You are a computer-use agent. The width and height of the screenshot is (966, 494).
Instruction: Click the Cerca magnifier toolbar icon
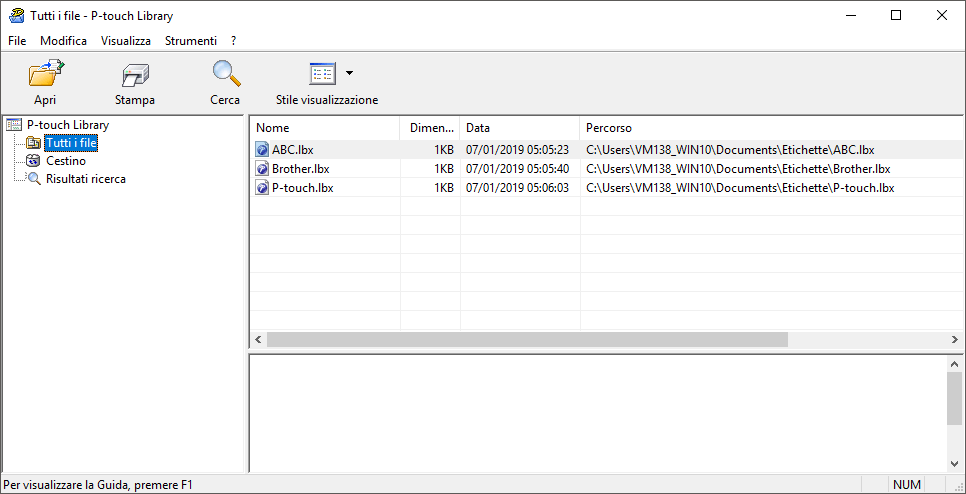pos(225,74)
